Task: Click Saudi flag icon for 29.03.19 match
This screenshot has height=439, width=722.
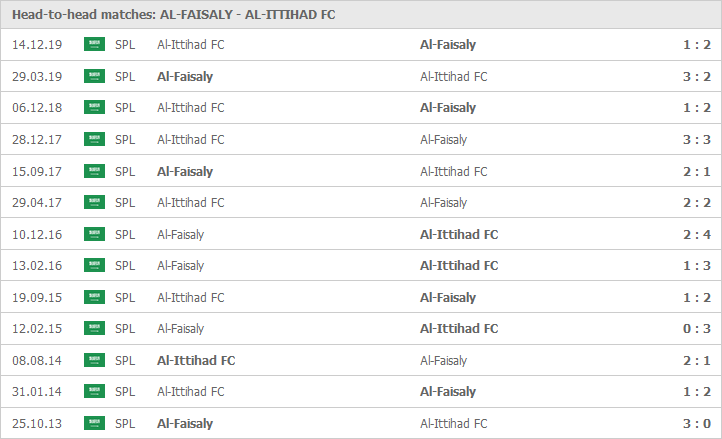Action: (94, 76)
